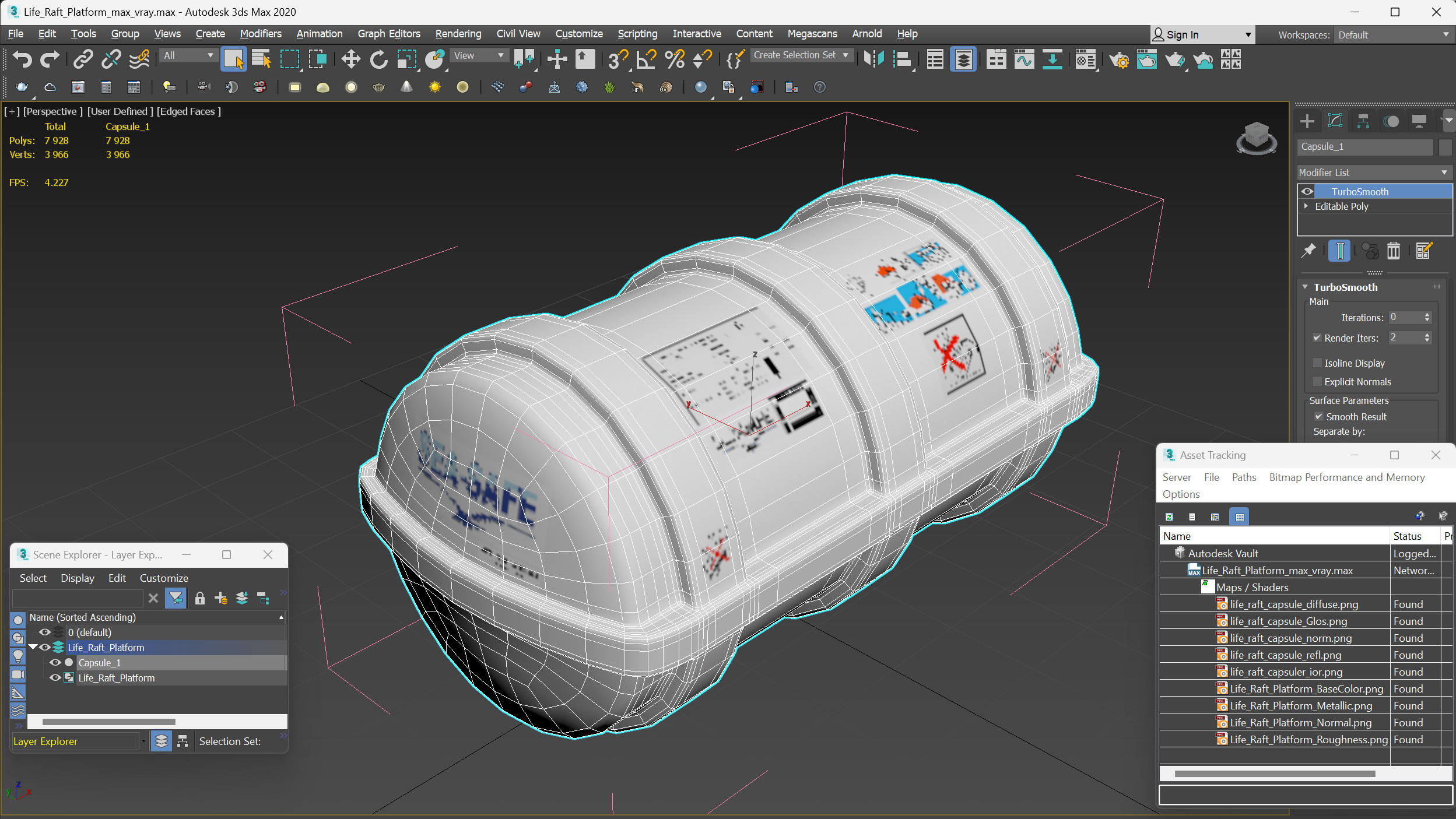Click the TurboSmooth modifier icon
Screen dimensions: 1456x819
pos(1308,191)
